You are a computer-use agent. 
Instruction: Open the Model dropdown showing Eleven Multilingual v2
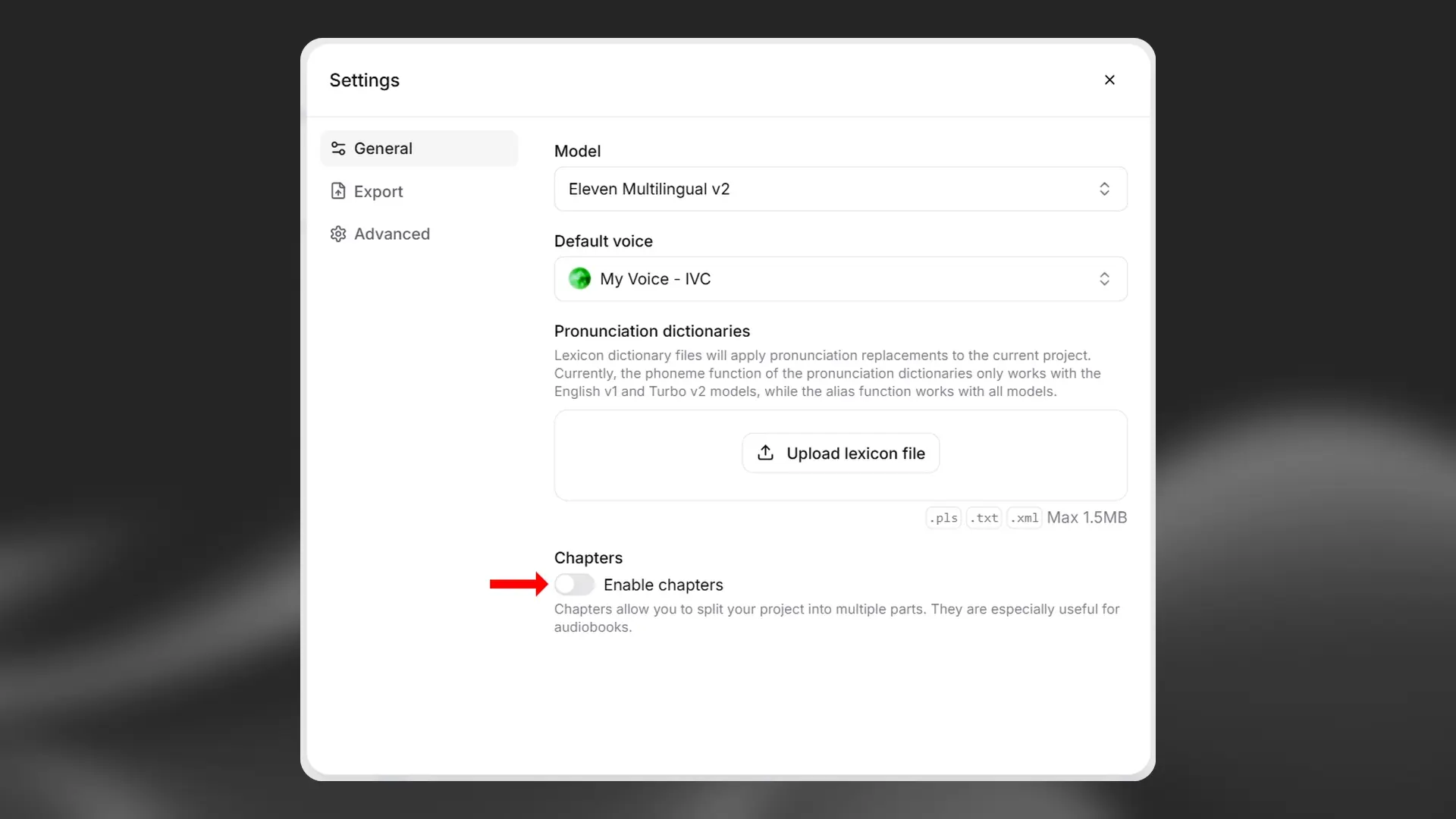(x=839, y=189)
